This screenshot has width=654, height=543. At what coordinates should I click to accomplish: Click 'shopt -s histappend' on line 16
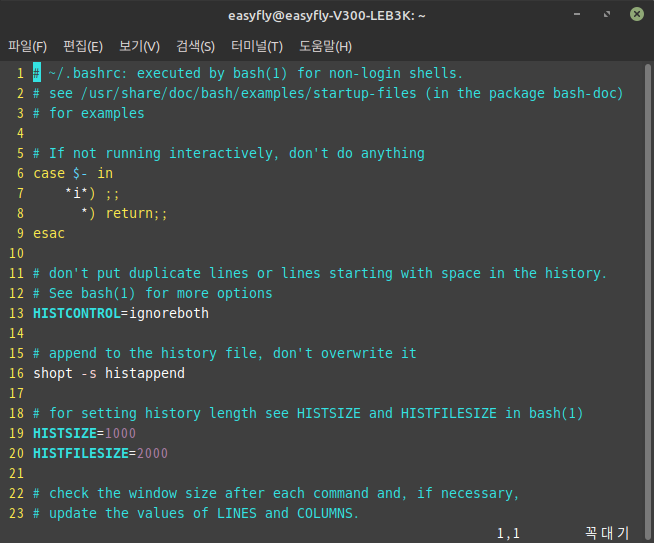[x=109, y=373]
